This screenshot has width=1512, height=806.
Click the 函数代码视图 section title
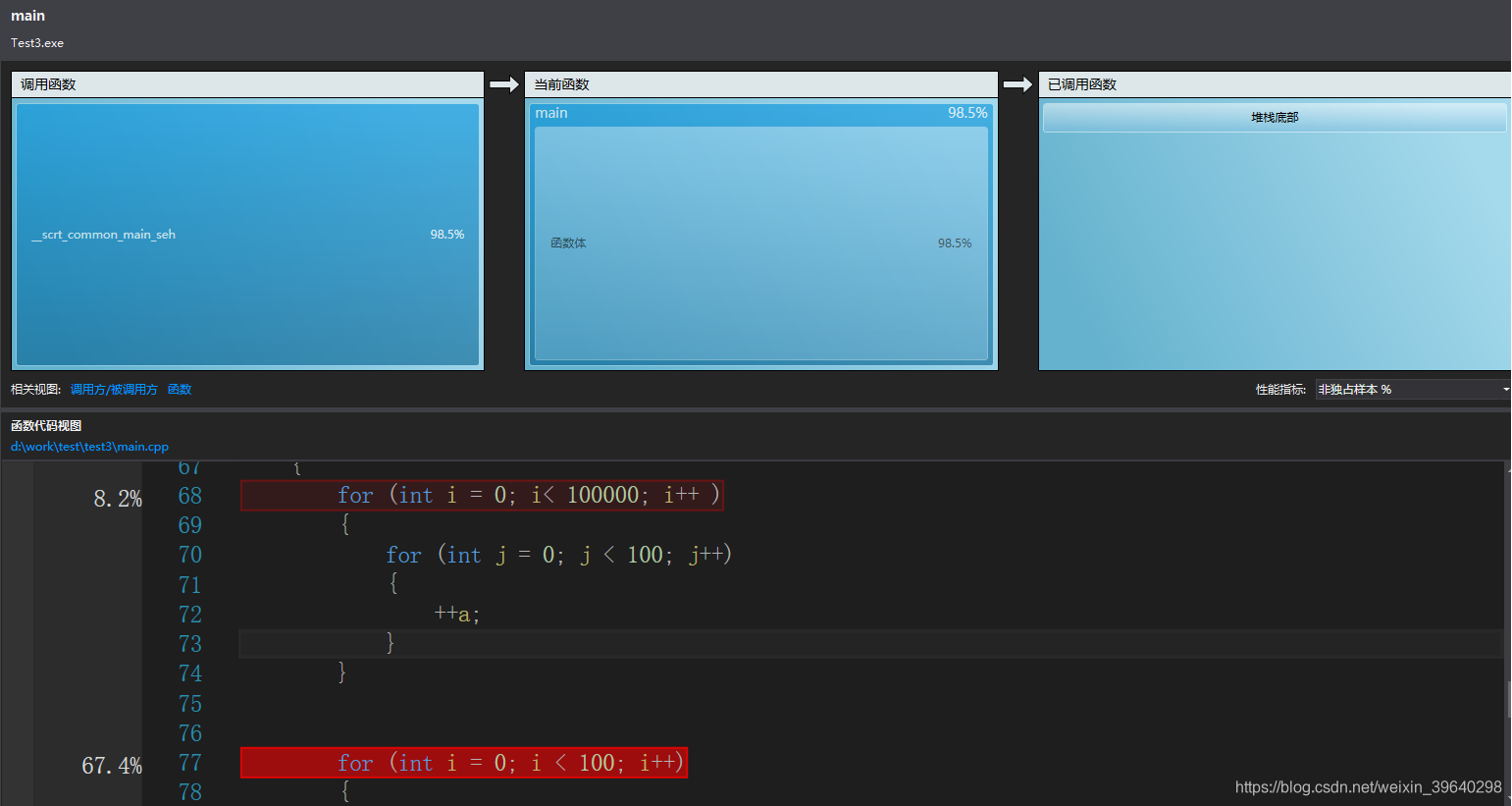click(x=46, y=426)
